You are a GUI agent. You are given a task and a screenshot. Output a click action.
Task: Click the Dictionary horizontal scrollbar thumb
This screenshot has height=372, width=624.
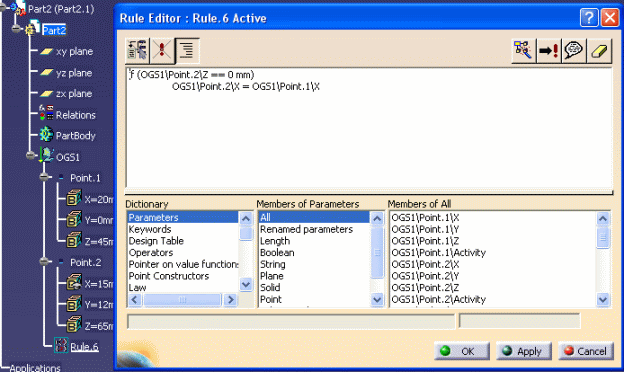182,300
